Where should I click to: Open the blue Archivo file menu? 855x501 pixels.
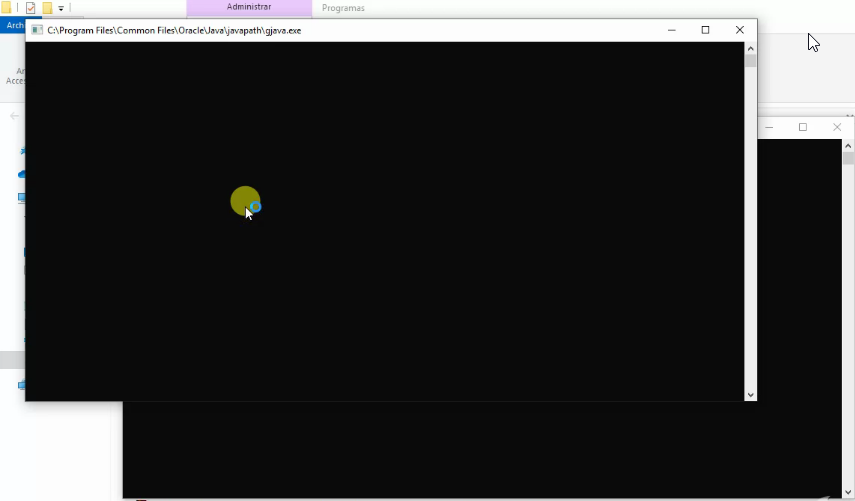click(x=14, y=25)
